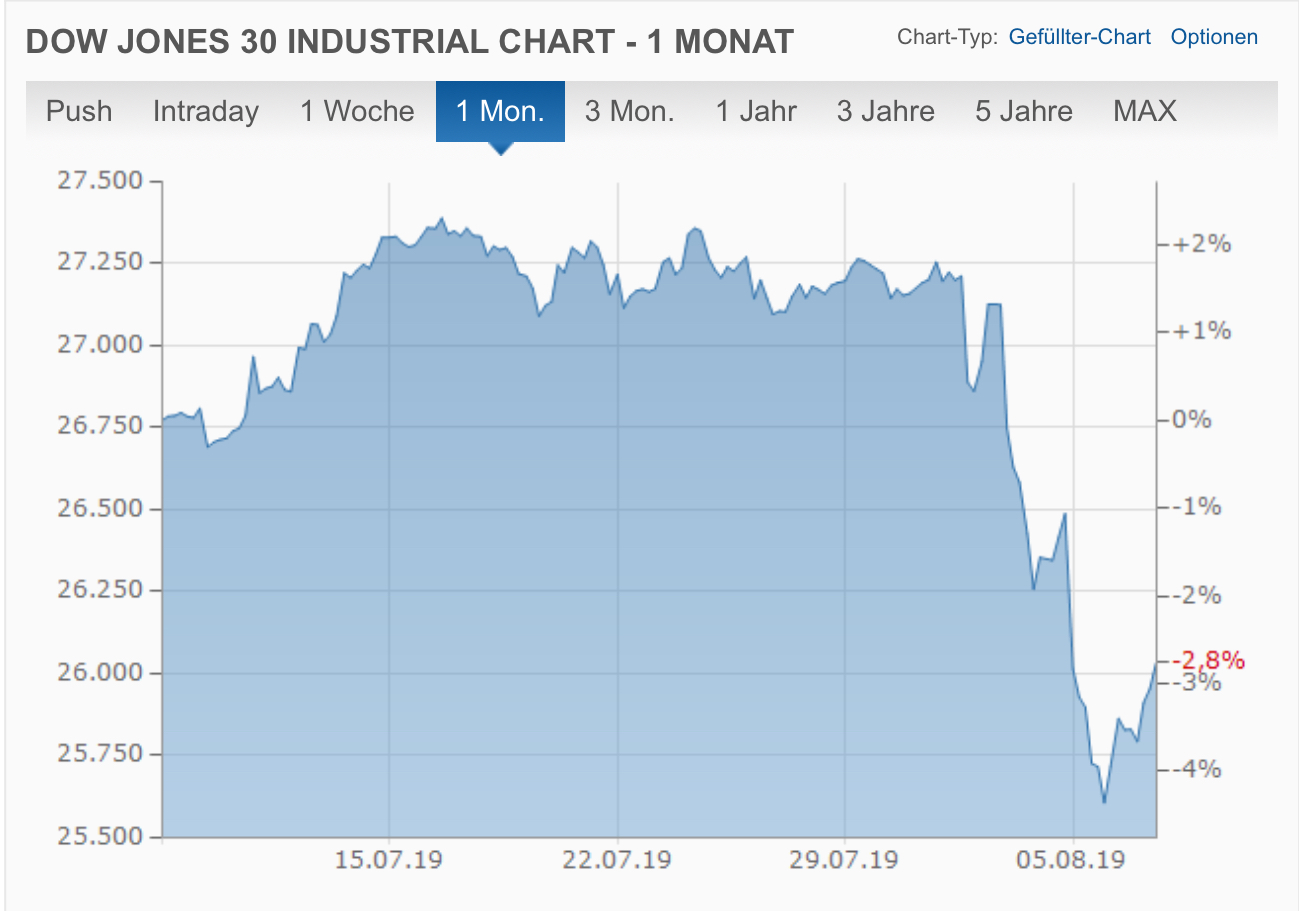Image resolution: width=1299 pixels, height=911 pixels.
Task: Switch to the Push tab
Action: 79,111
